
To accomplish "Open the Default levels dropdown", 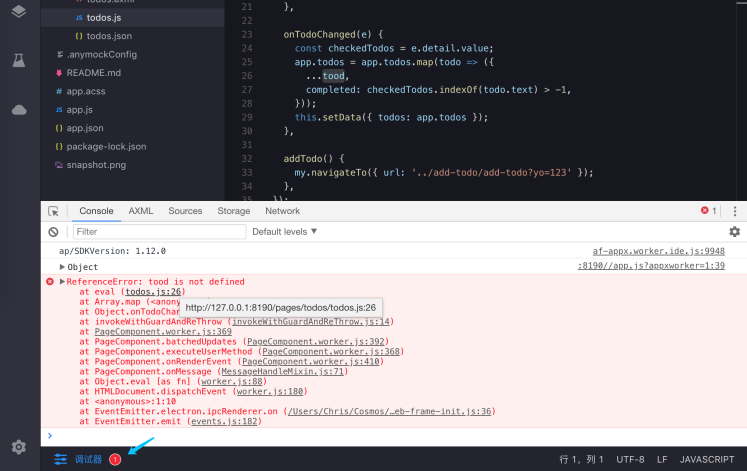I will click(284, 231).
